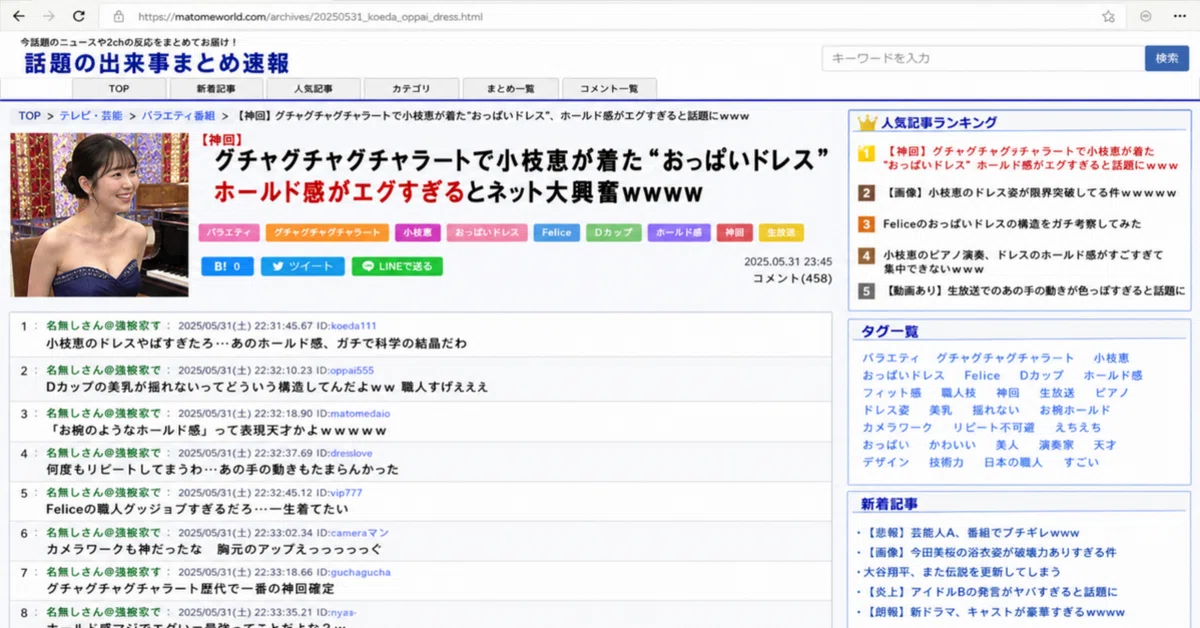The height and width of the screenshot is (628, 1200).
Task: Click the フィット感 tag link
Action: (x=892, y=393)
